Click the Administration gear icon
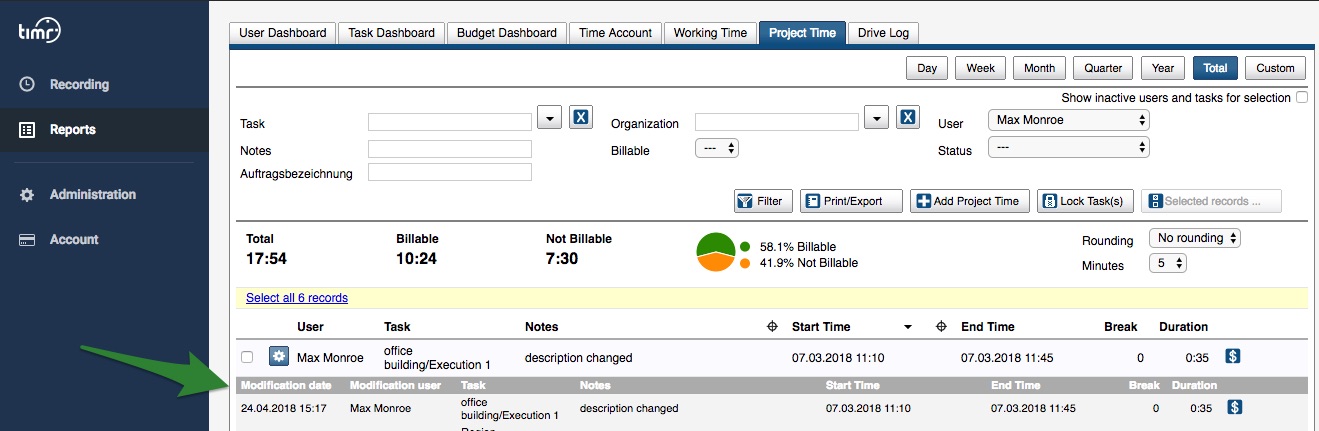 (x=28, y=195)
